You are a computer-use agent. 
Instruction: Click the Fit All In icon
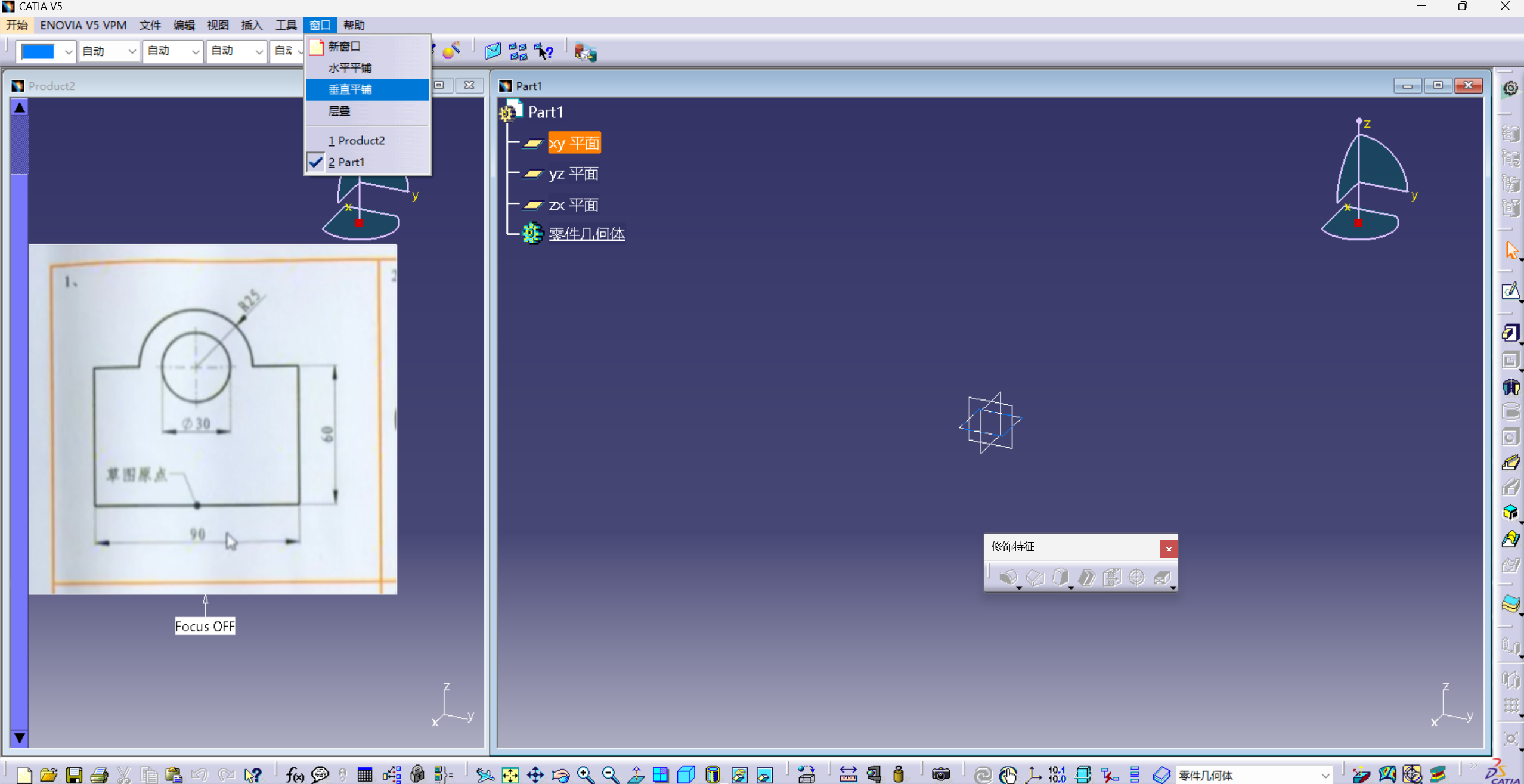(x=510, y=774)
